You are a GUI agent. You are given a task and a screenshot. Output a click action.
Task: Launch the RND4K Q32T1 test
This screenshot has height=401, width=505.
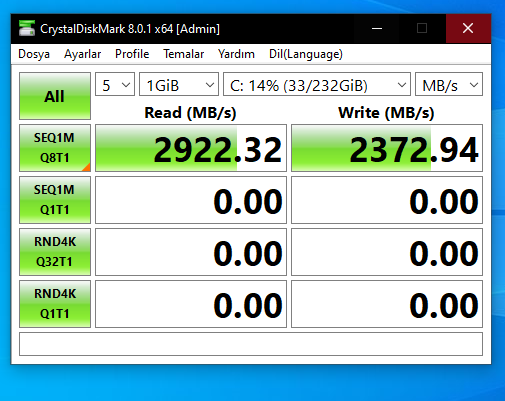(55, 252)
